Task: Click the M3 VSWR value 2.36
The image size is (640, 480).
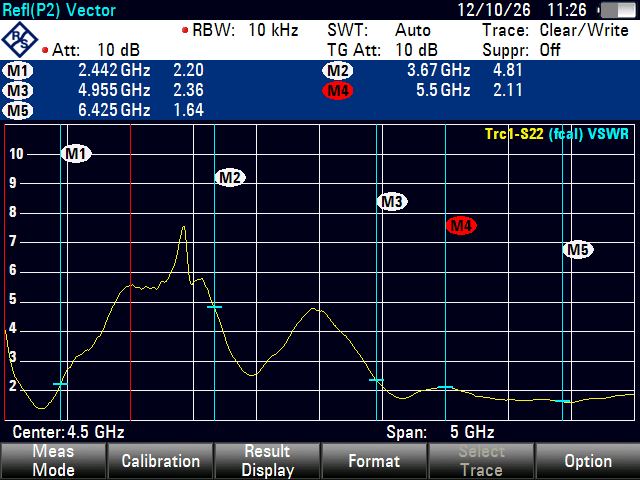Action: click(188, 90)
